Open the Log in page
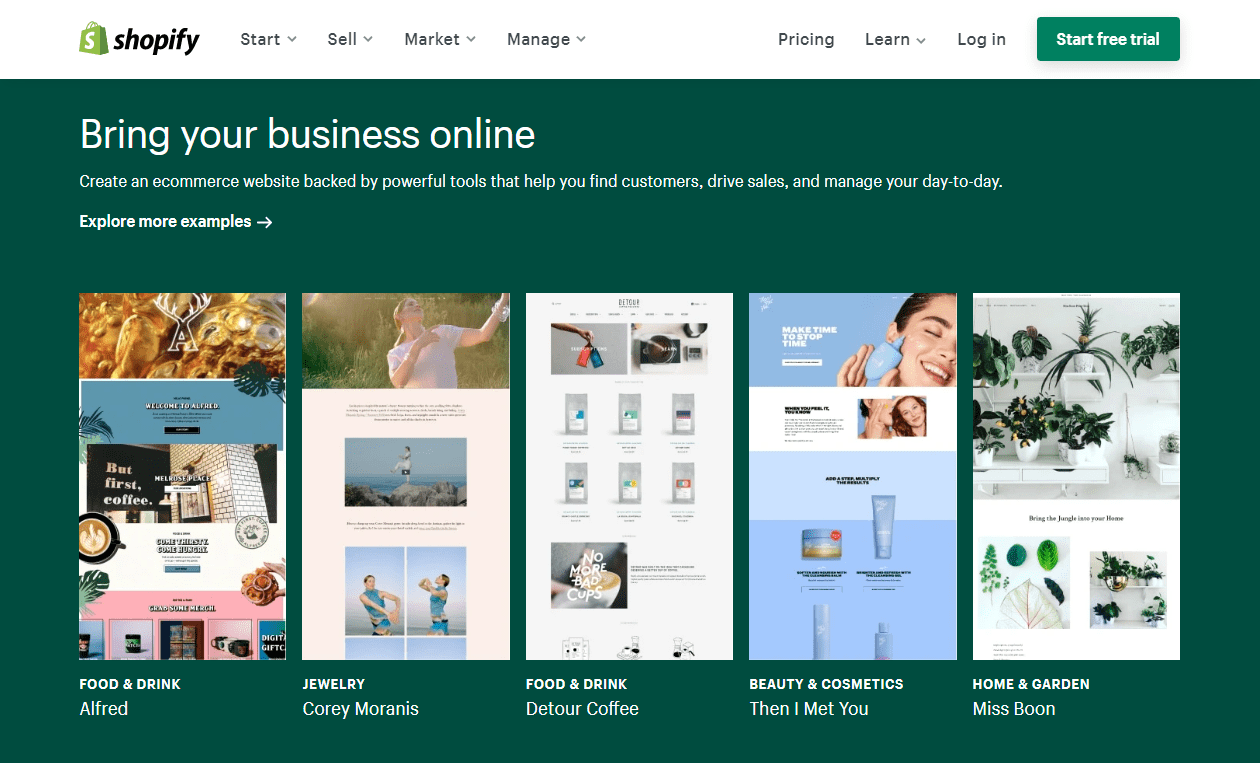This screenshot has width=1260, height=763. [981, 39]
